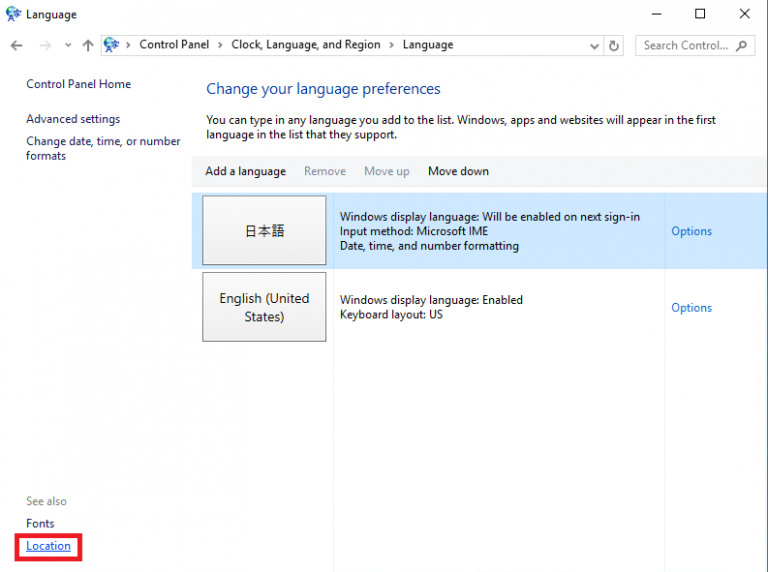The image size is (768, 572).
Task: Expand chevron before Language breadcrumb
Action: [x=391, y=45]
